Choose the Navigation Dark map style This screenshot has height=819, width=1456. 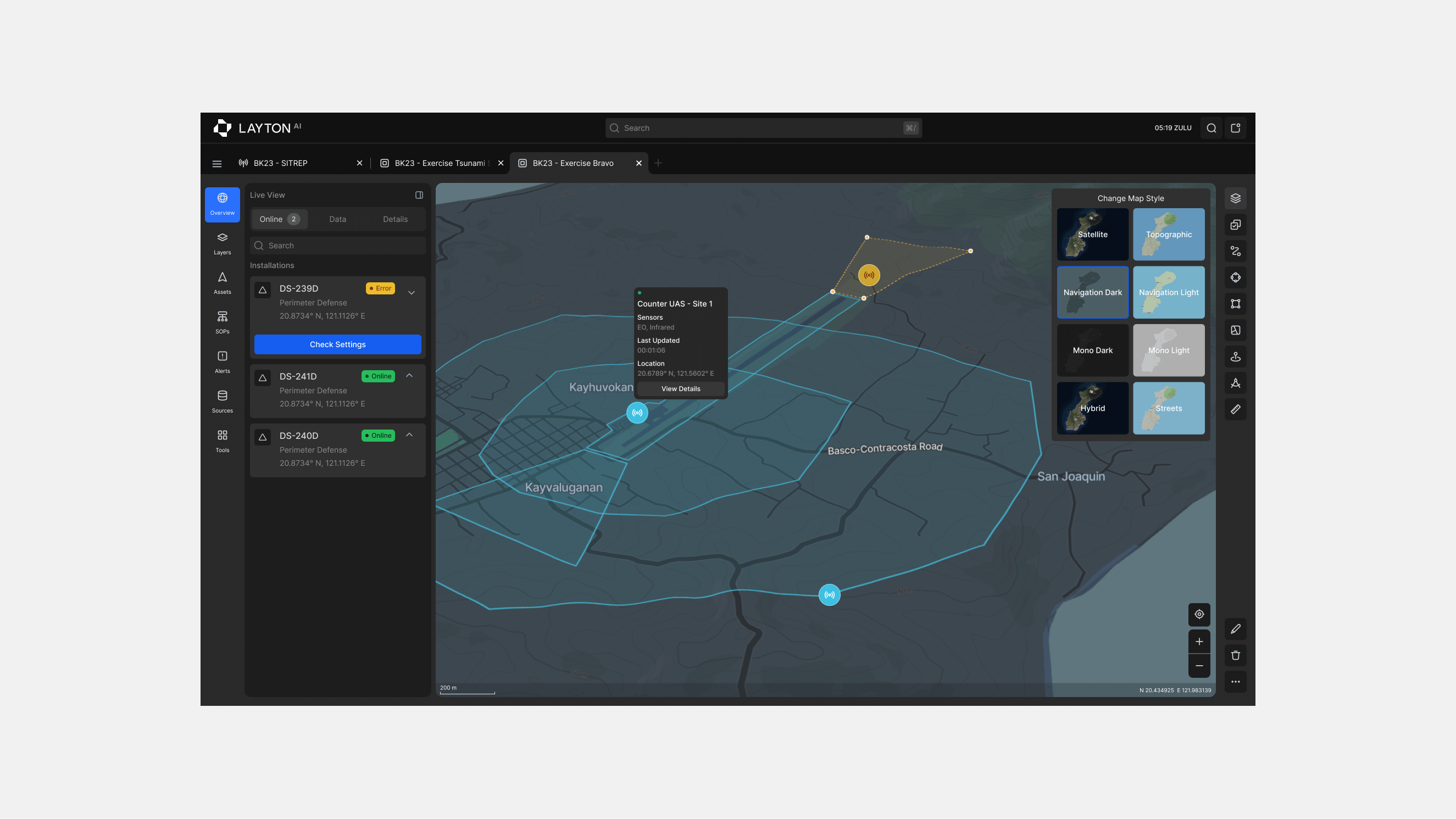tap(1093, 292)
